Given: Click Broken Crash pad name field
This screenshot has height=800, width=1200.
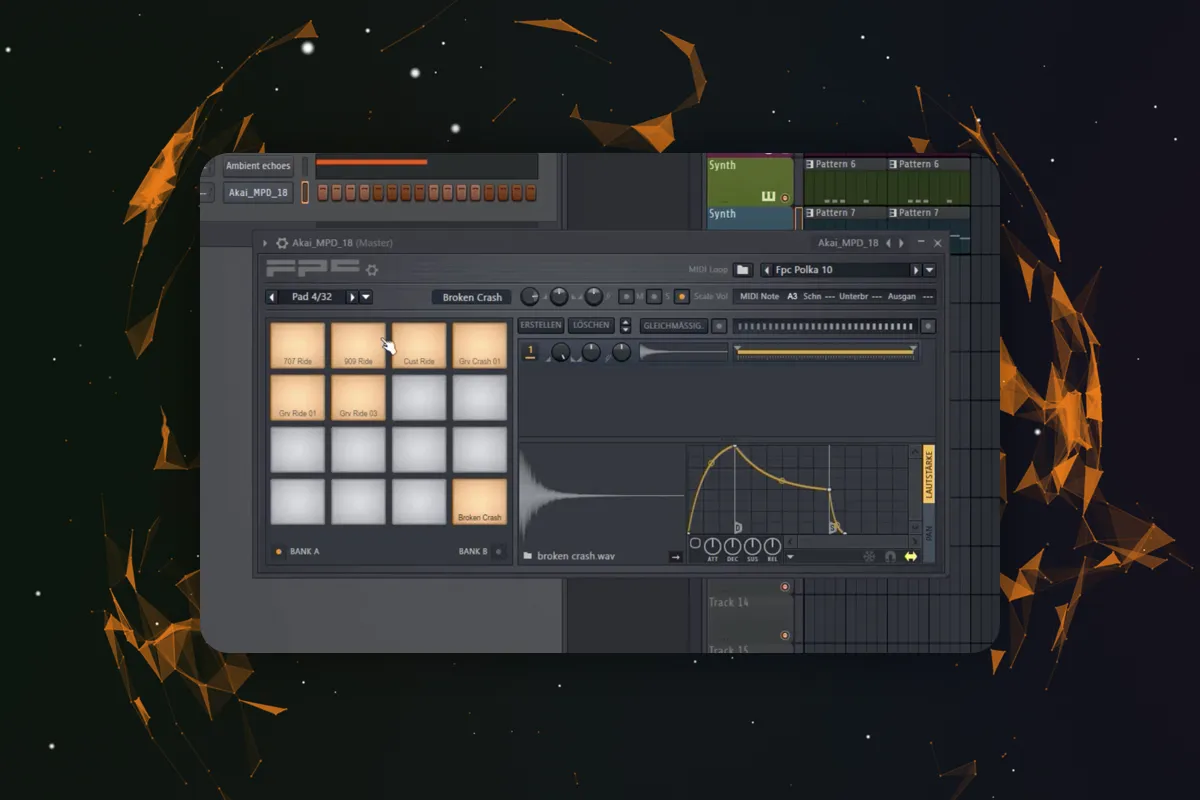Looking at the screenshot, I should tap(472, 297).
